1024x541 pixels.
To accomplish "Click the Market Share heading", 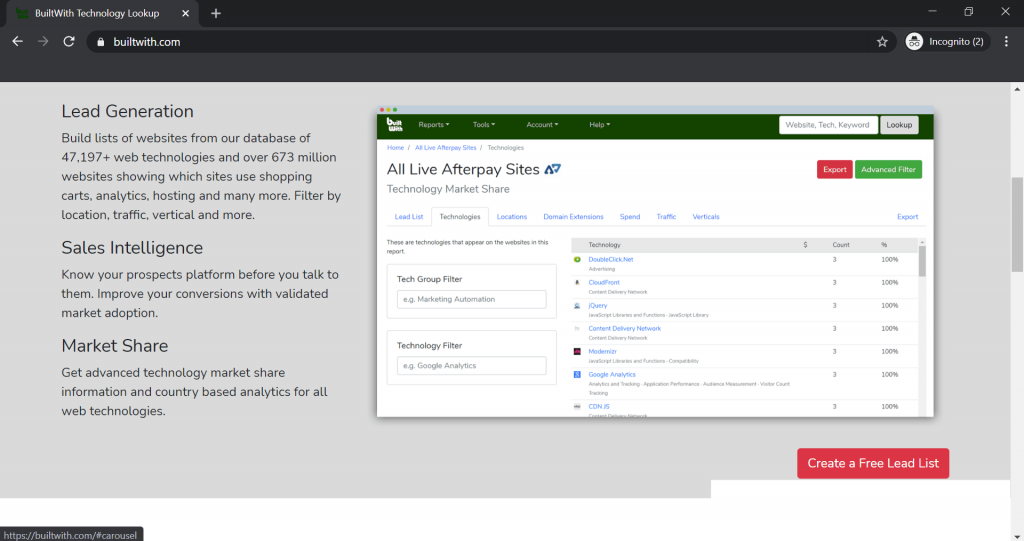I will [114, 346].
